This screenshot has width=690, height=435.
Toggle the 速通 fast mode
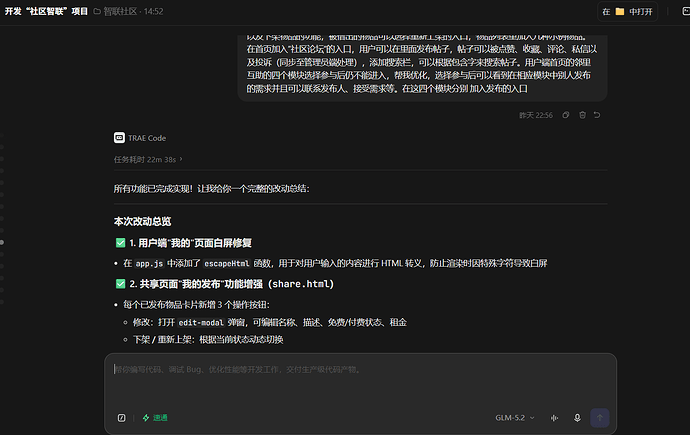(155, 418)
